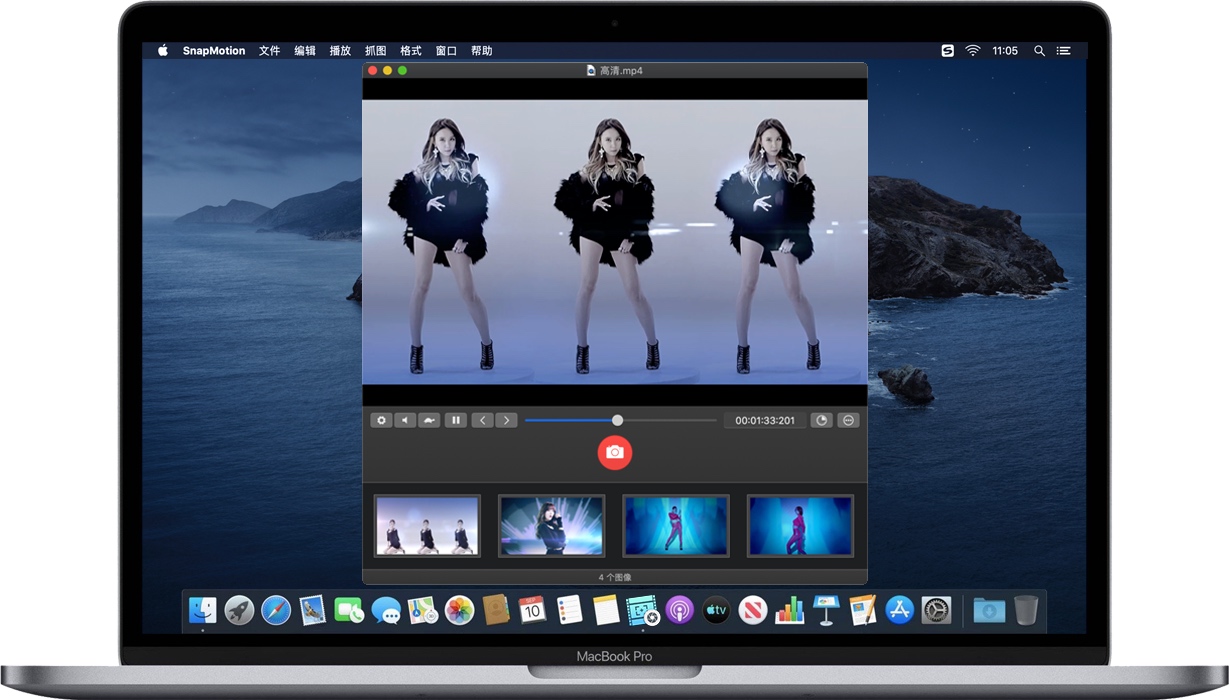Open the playback settings gear icon

[x=381, y=420]
